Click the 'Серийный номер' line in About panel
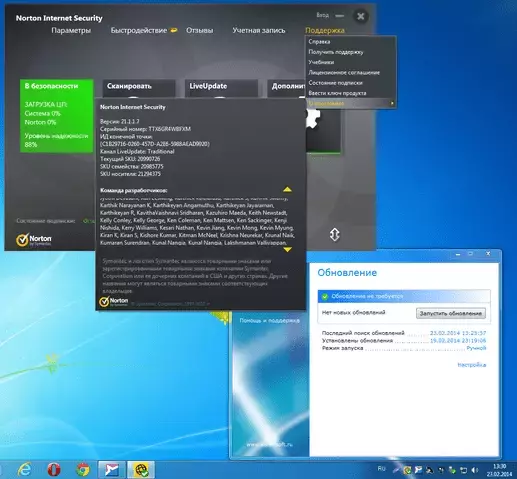 145,129
